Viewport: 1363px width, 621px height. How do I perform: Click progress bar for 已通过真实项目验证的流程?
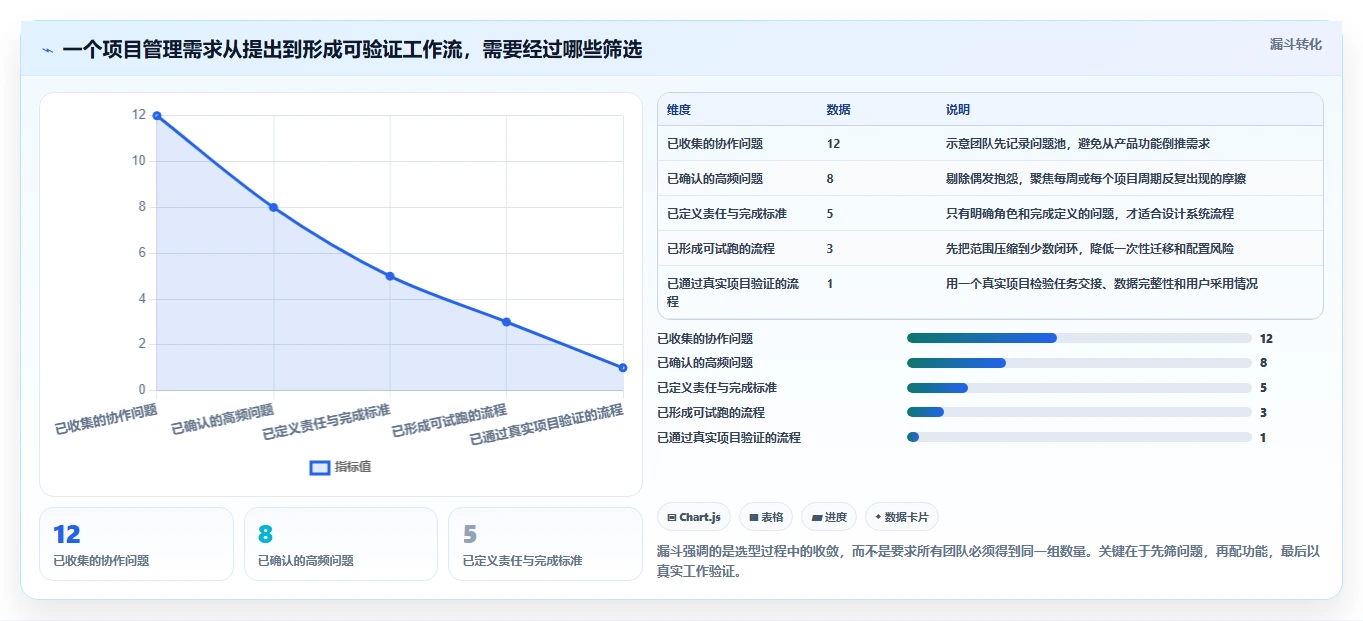(x=1079, y=437)
